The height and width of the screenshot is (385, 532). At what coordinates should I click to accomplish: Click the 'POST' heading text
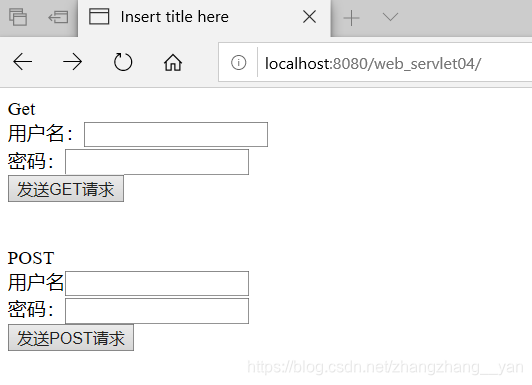point(31,258)
